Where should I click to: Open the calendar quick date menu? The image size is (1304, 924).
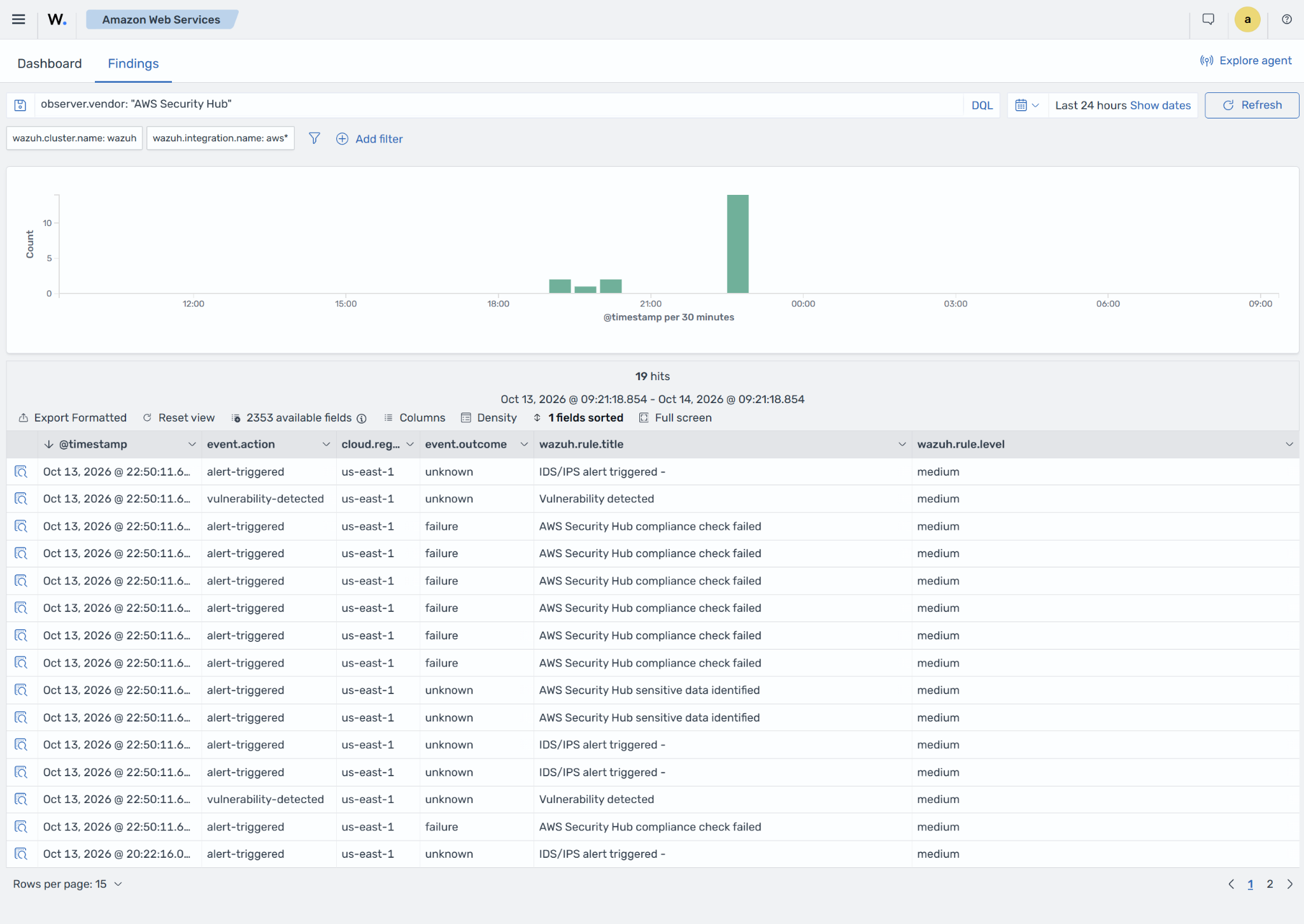[x=1027, y=105]
